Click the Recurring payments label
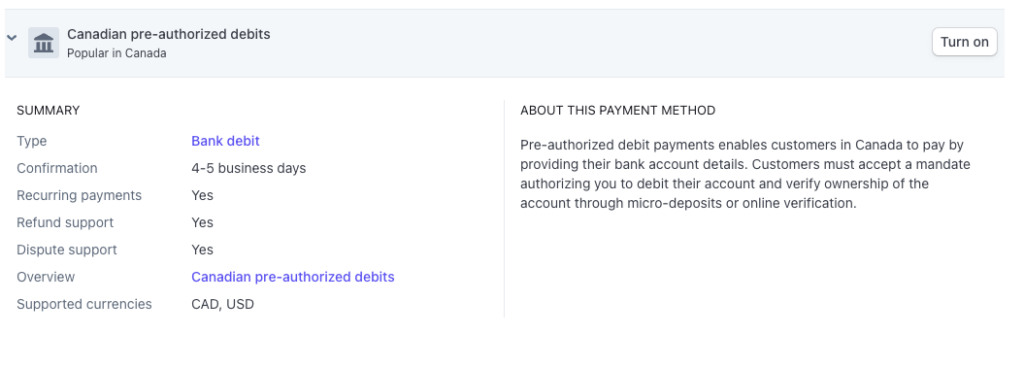 [x=79, y=195]
